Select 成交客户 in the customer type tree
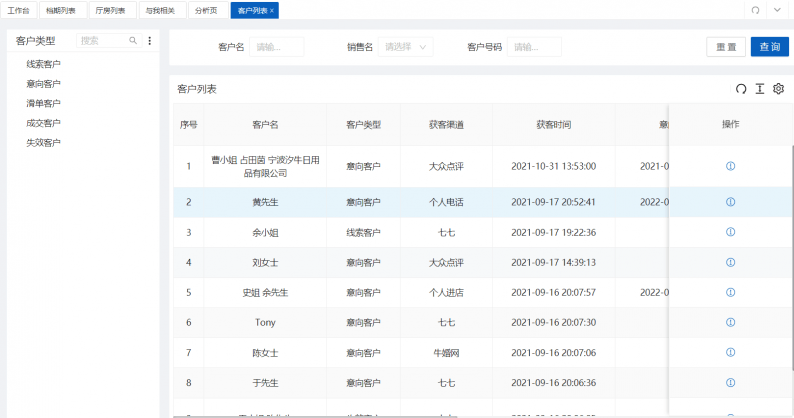The height and width of the screenshot is (418, 794). tap(44, 123)
